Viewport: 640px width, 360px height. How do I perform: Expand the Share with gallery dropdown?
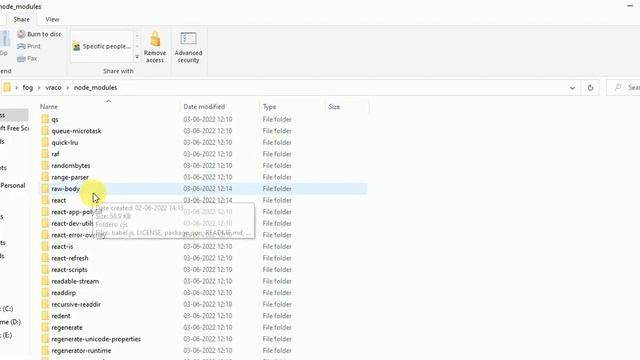(x=137, y=57)
